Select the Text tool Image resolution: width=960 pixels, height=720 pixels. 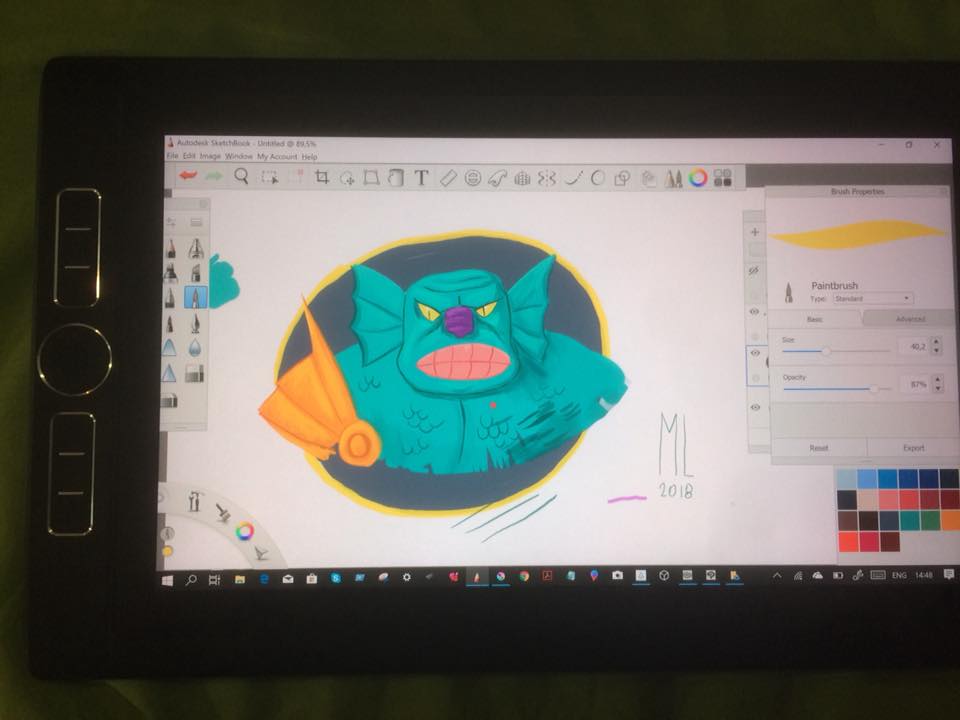tap(421, 178)
